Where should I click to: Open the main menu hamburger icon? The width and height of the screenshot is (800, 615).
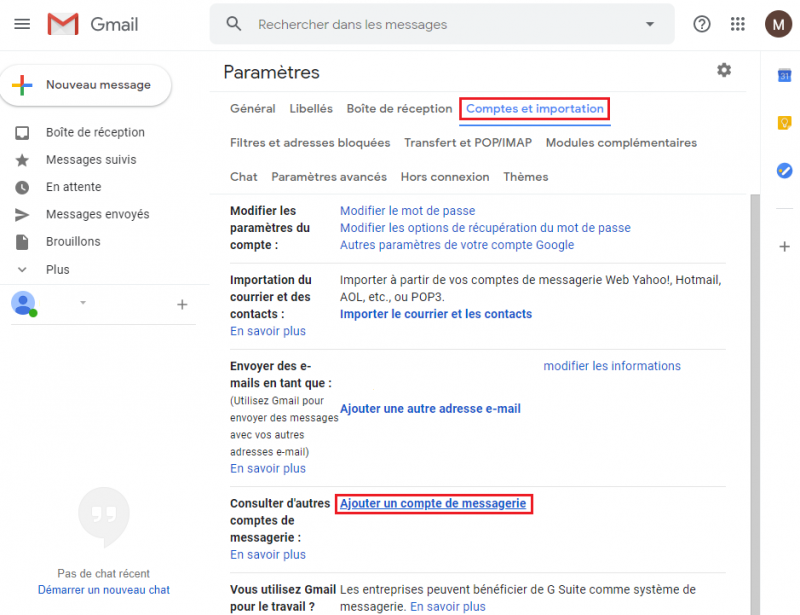[x=22, y=24]
